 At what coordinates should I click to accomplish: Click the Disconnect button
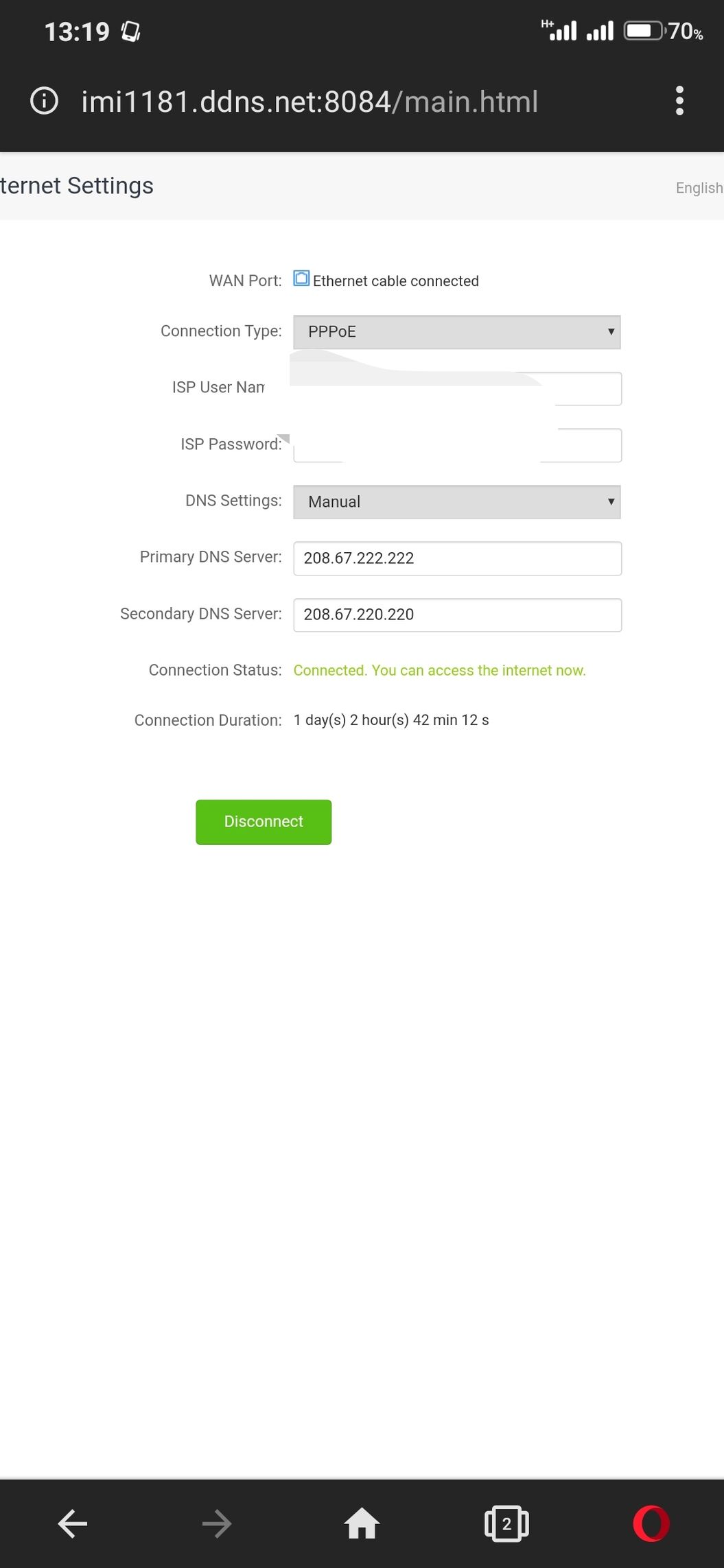point(264,822)
